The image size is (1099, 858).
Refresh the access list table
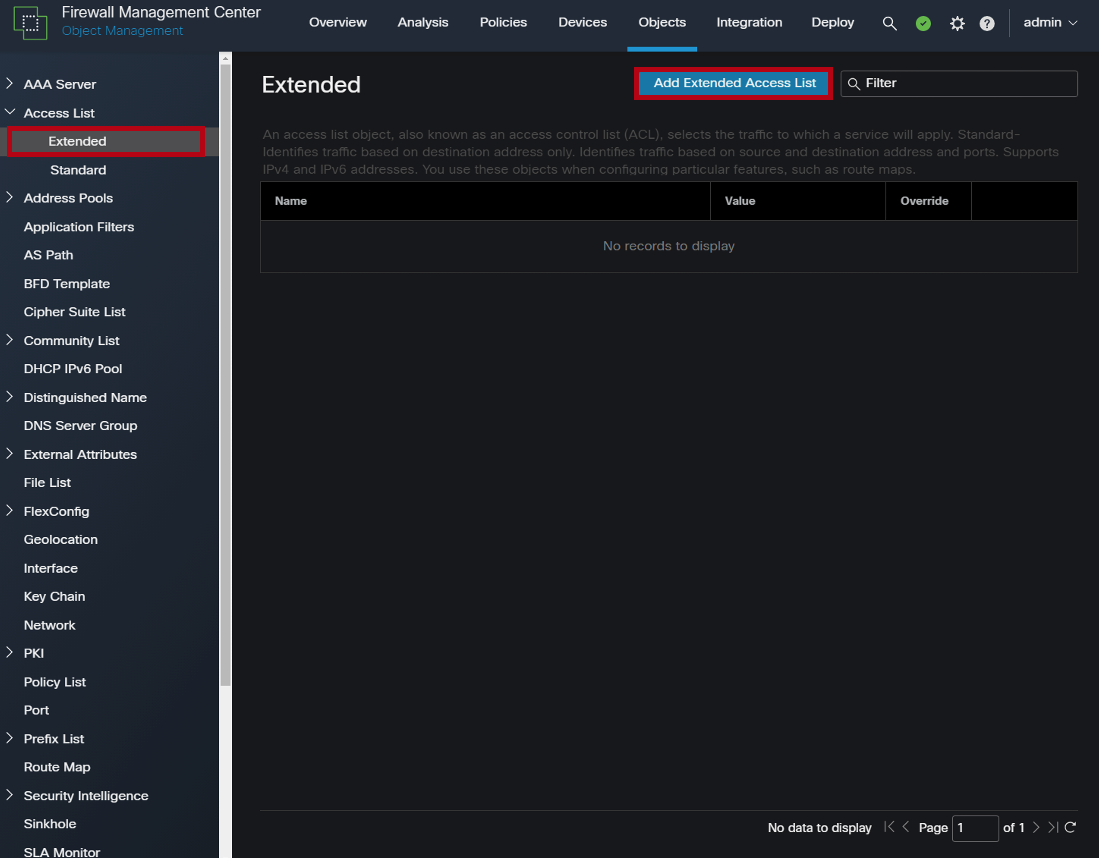1070,827
